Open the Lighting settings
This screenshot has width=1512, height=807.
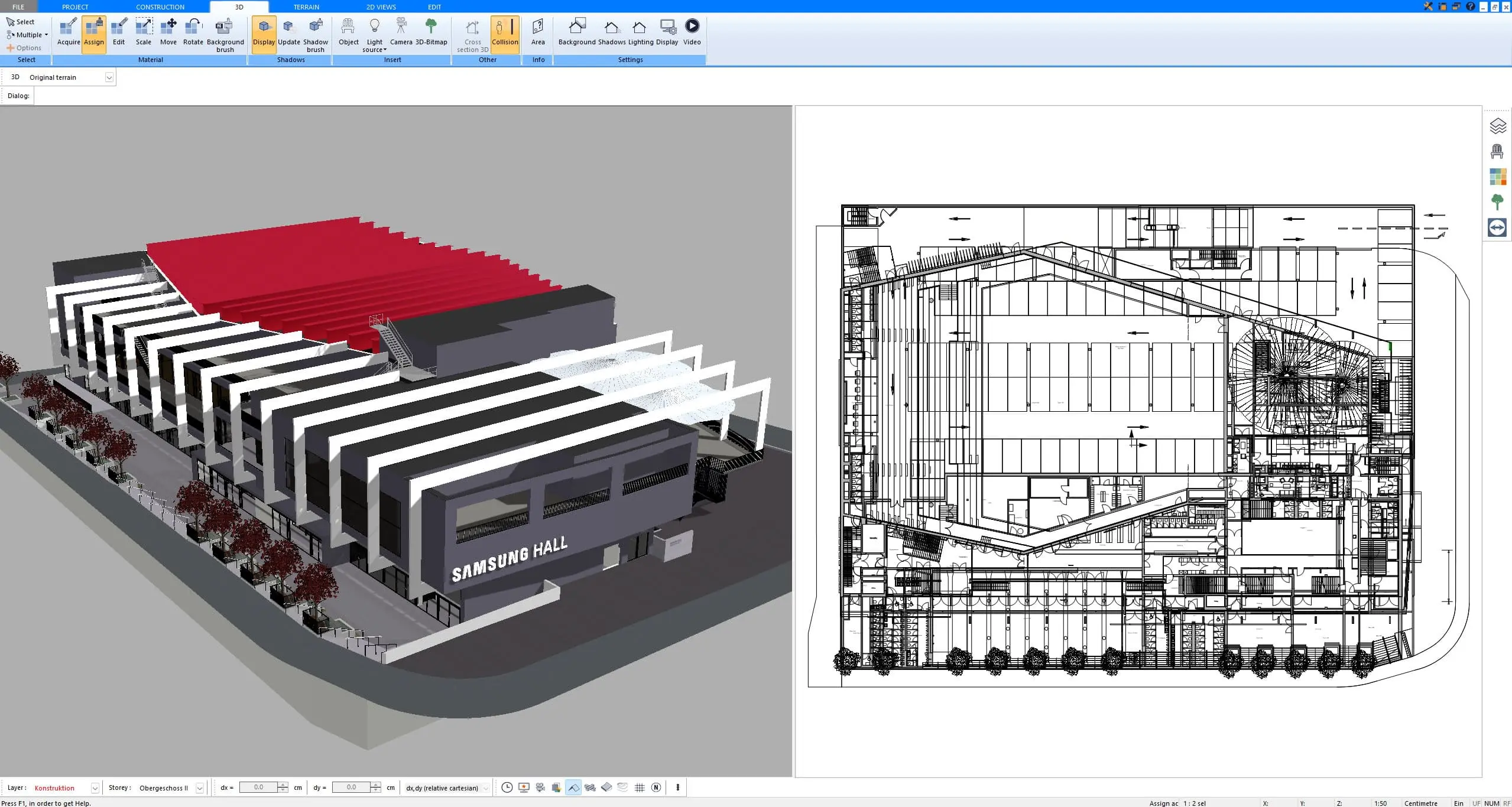(x=641, y=32)
